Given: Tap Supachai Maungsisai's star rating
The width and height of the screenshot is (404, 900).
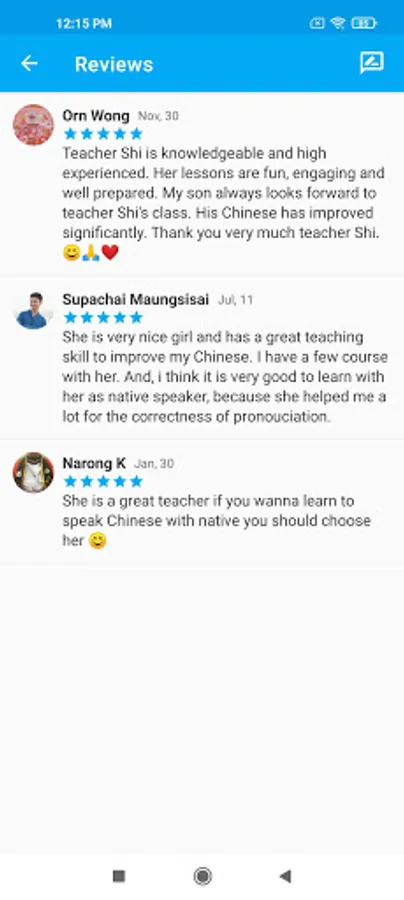Looking at the screenshot, I should click(103, 317).
